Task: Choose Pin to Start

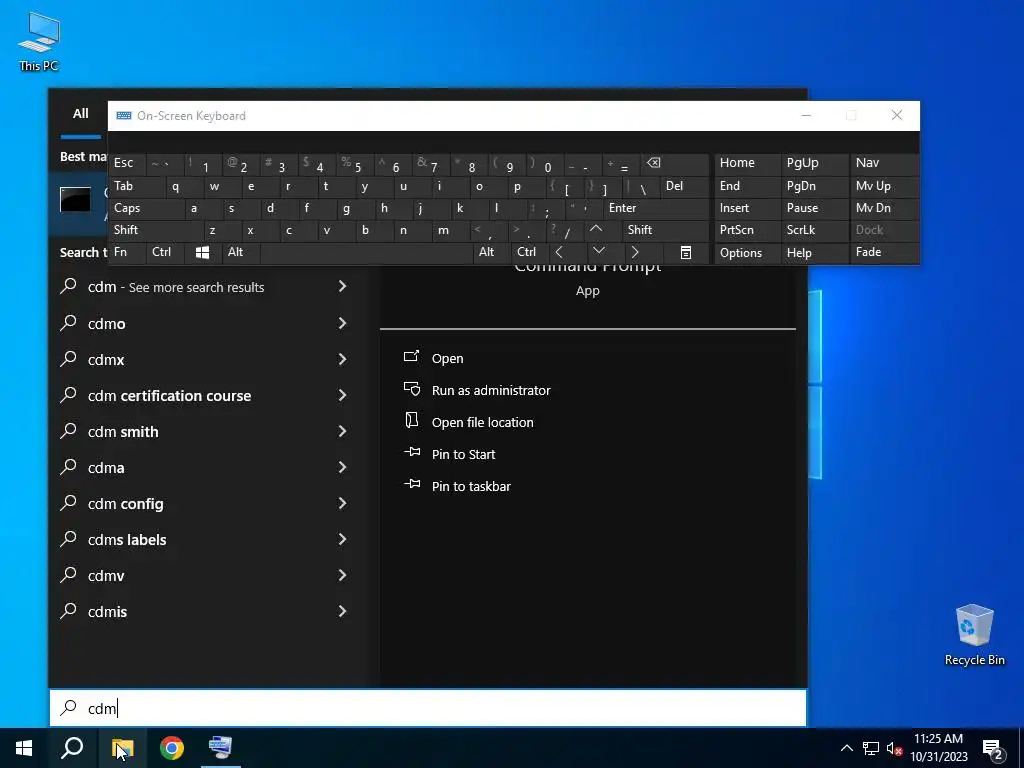Action: tap(463, 455)
